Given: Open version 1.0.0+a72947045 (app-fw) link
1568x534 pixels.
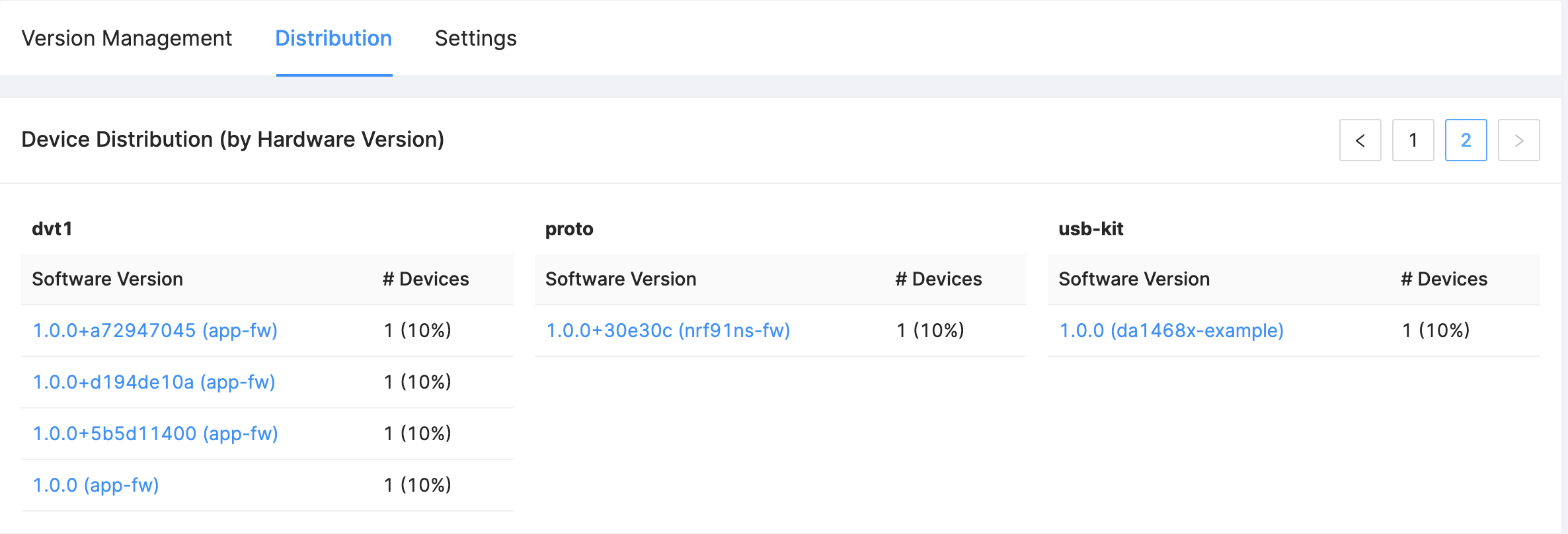Looking at the screenshot, I should [x=155, y=330].
